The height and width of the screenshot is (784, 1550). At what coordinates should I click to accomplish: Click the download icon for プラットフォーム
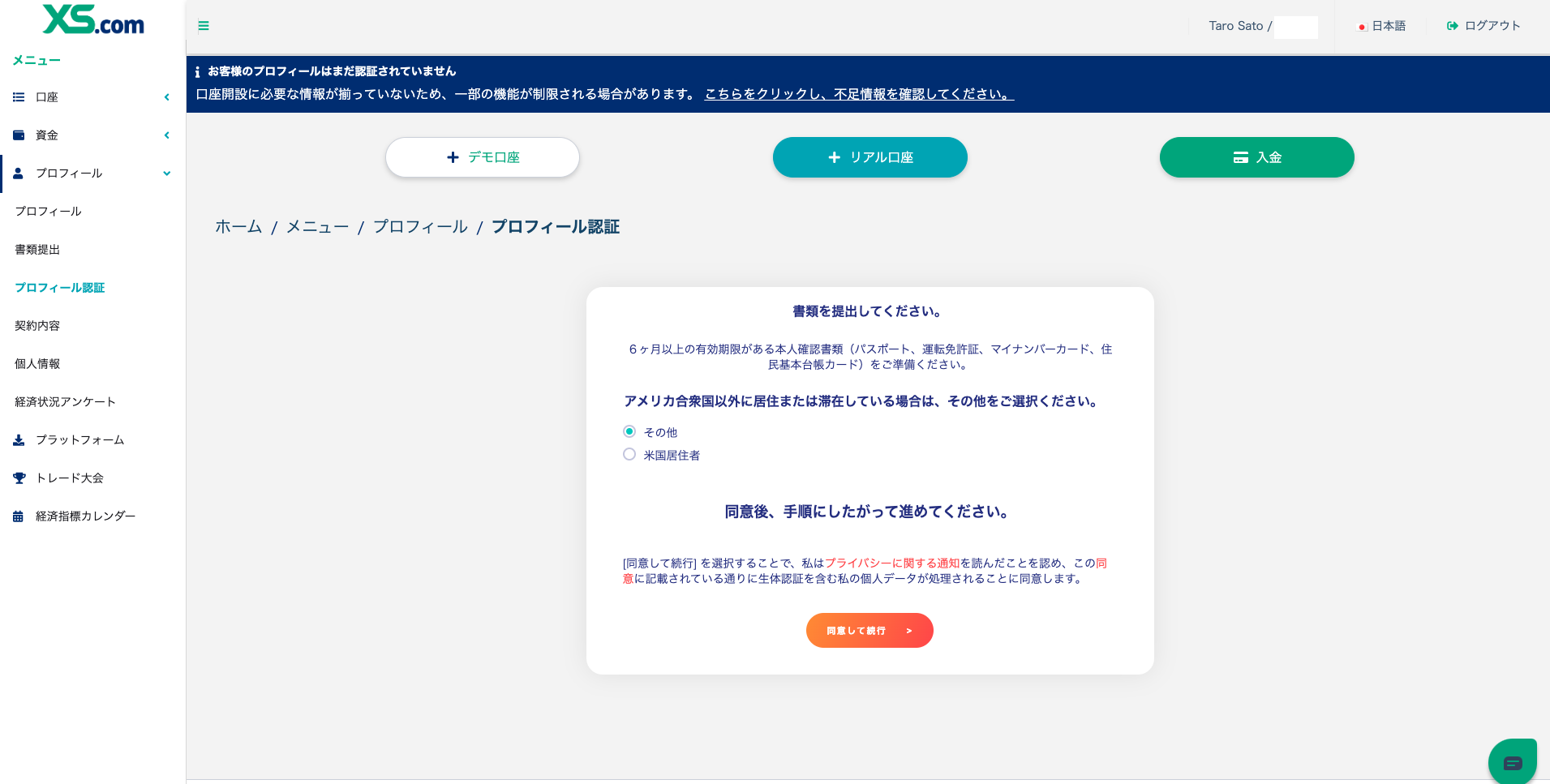19,440
